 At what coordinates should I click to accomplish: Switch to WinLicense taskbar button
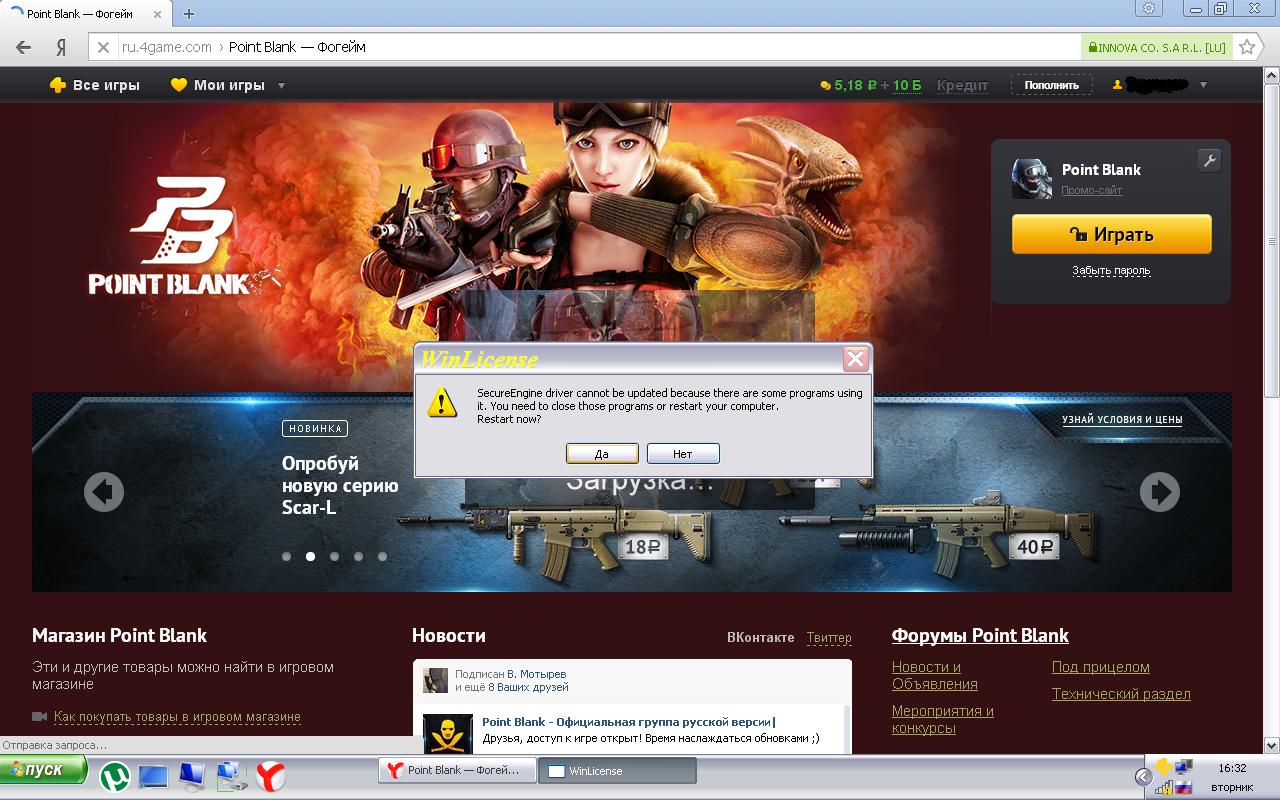coord(618,770)
